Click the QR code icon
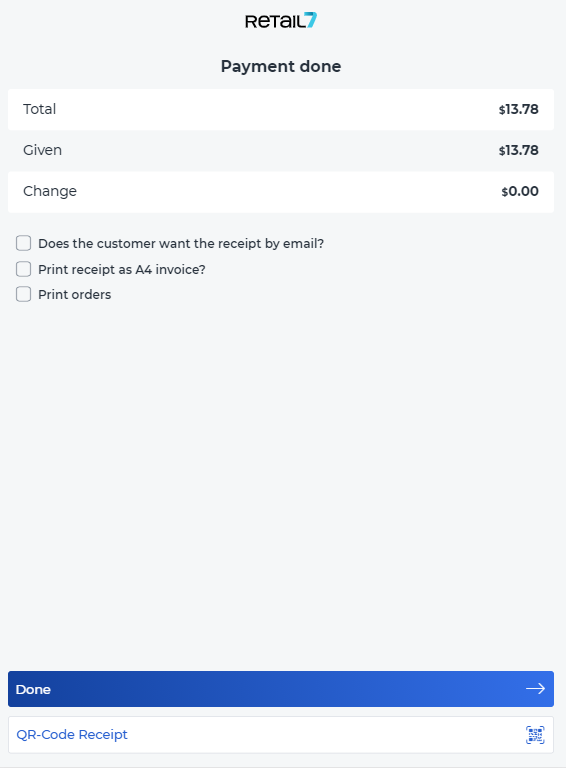Screen dimensions: 566x768 point(535,735)
